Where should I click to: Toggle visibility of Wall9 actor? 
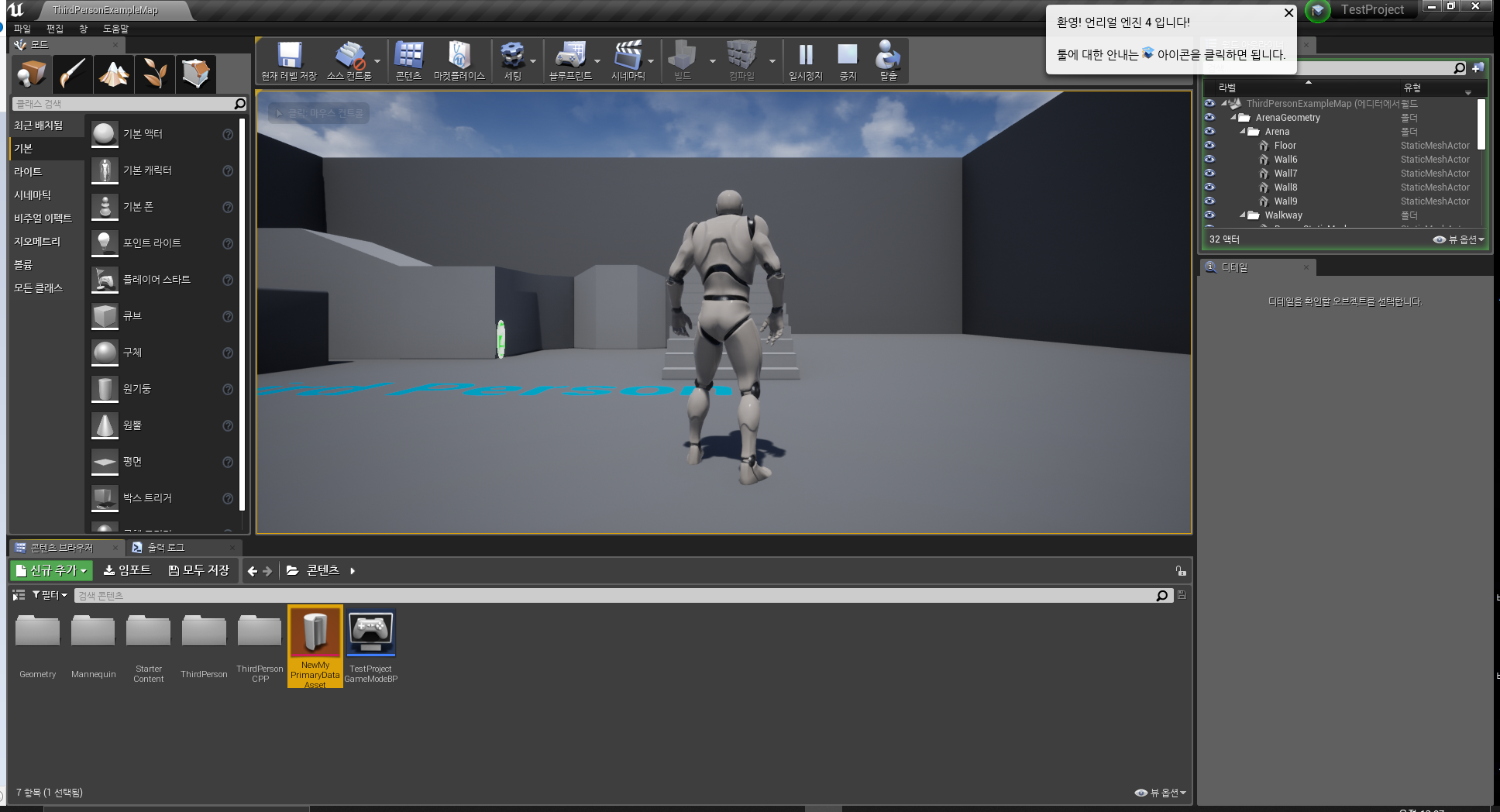click(1209, 201)
